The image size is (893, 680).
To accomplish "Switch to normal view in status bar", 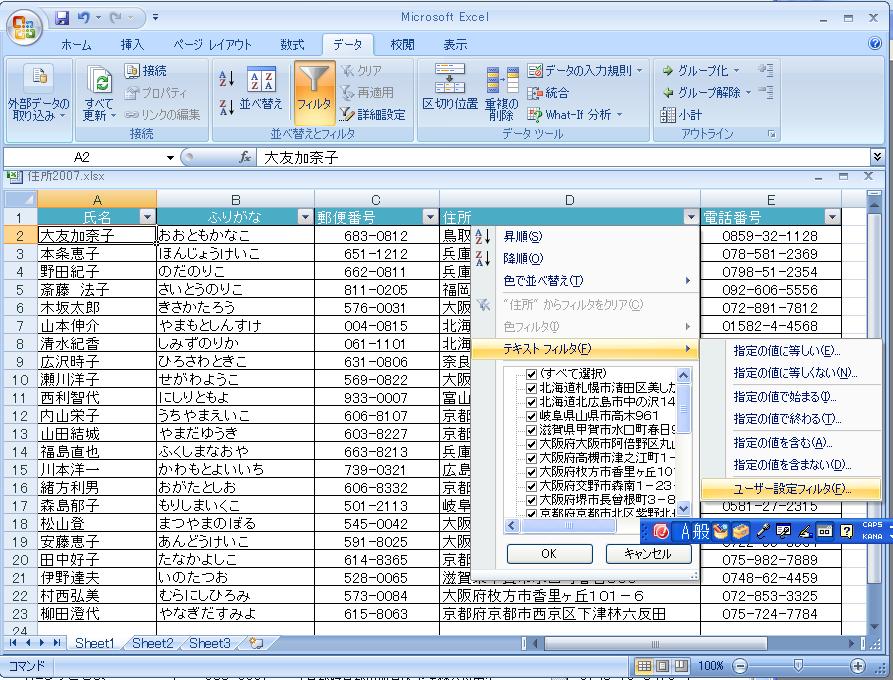I will (644, 665).
